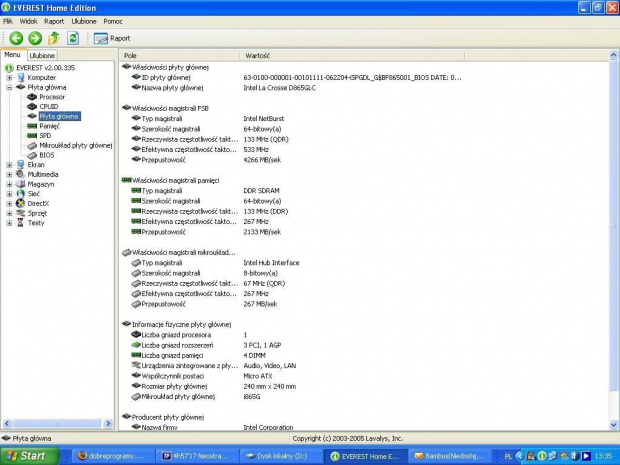Click the Intel Hub Interface value
This screenshot has width=620, height=465.
pyautogui.click(x=271, y=263)
